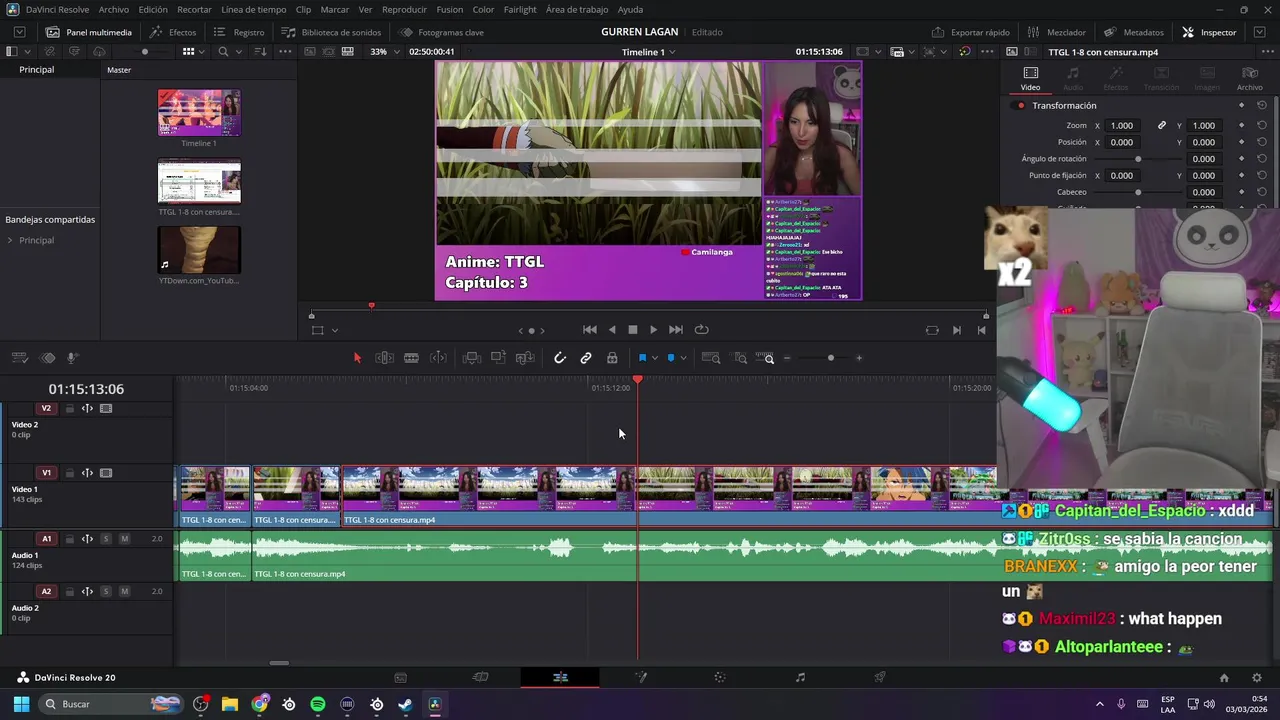Open Biblioteca de sonidos
Screen dimensions: 1280x720
coord(331,32)
